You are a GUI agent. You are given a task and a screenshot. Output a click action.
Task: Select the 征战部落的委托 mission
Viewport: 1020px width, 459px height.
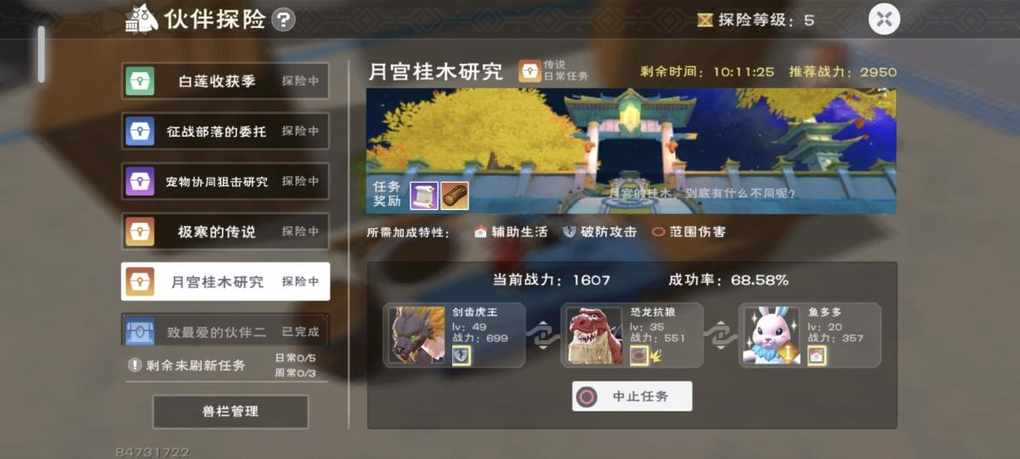coord(225,131)
